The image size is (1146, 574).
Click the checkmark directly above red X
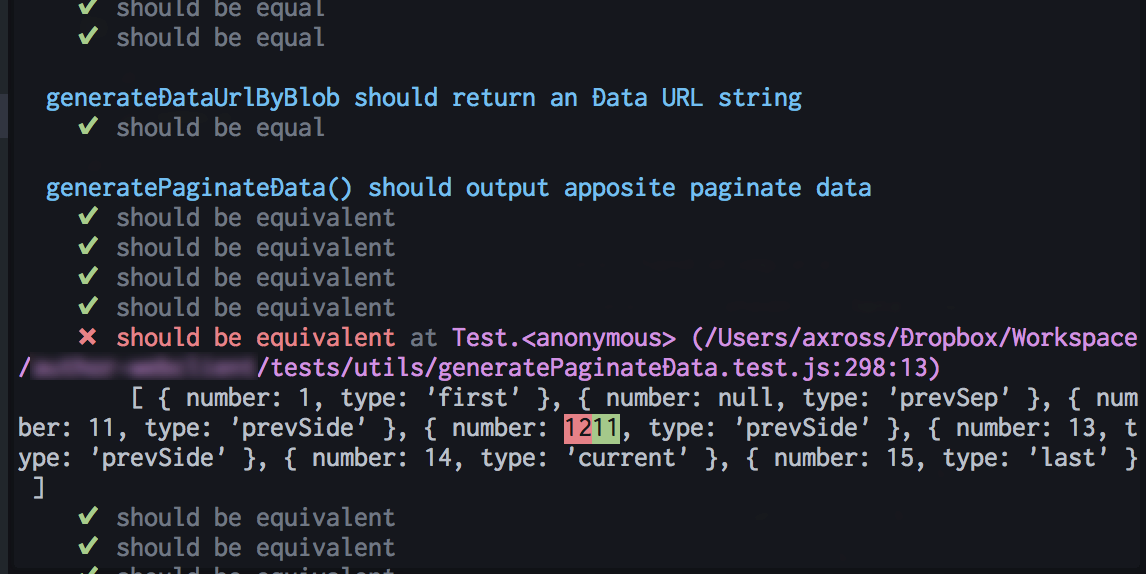[88, 306]
